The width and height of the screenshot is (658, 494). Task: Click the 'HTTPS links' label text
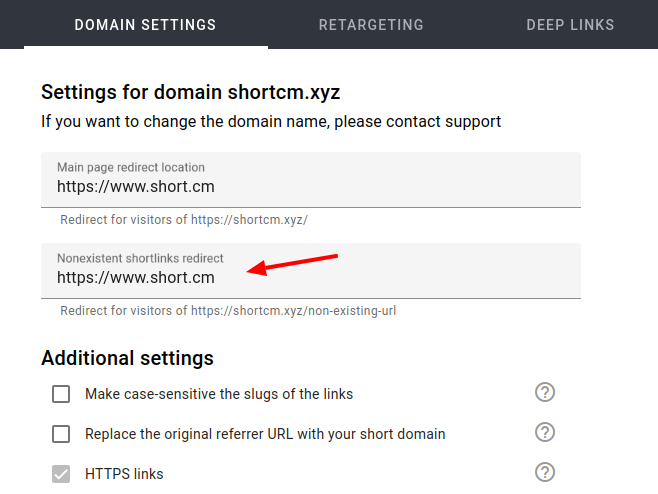coord(124,474)
